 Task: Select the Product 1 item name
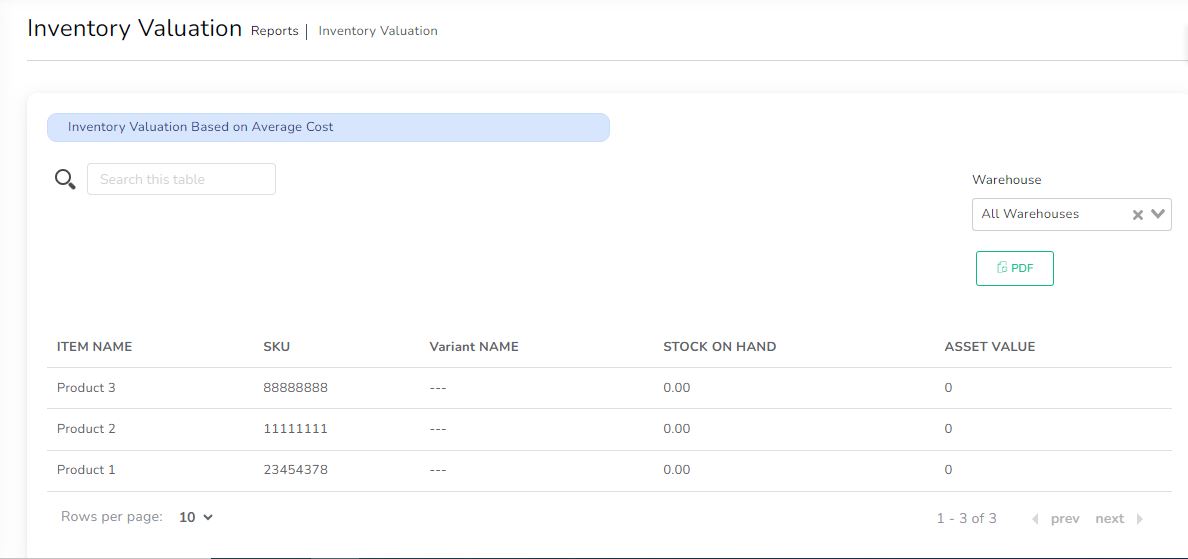point(86,470)
